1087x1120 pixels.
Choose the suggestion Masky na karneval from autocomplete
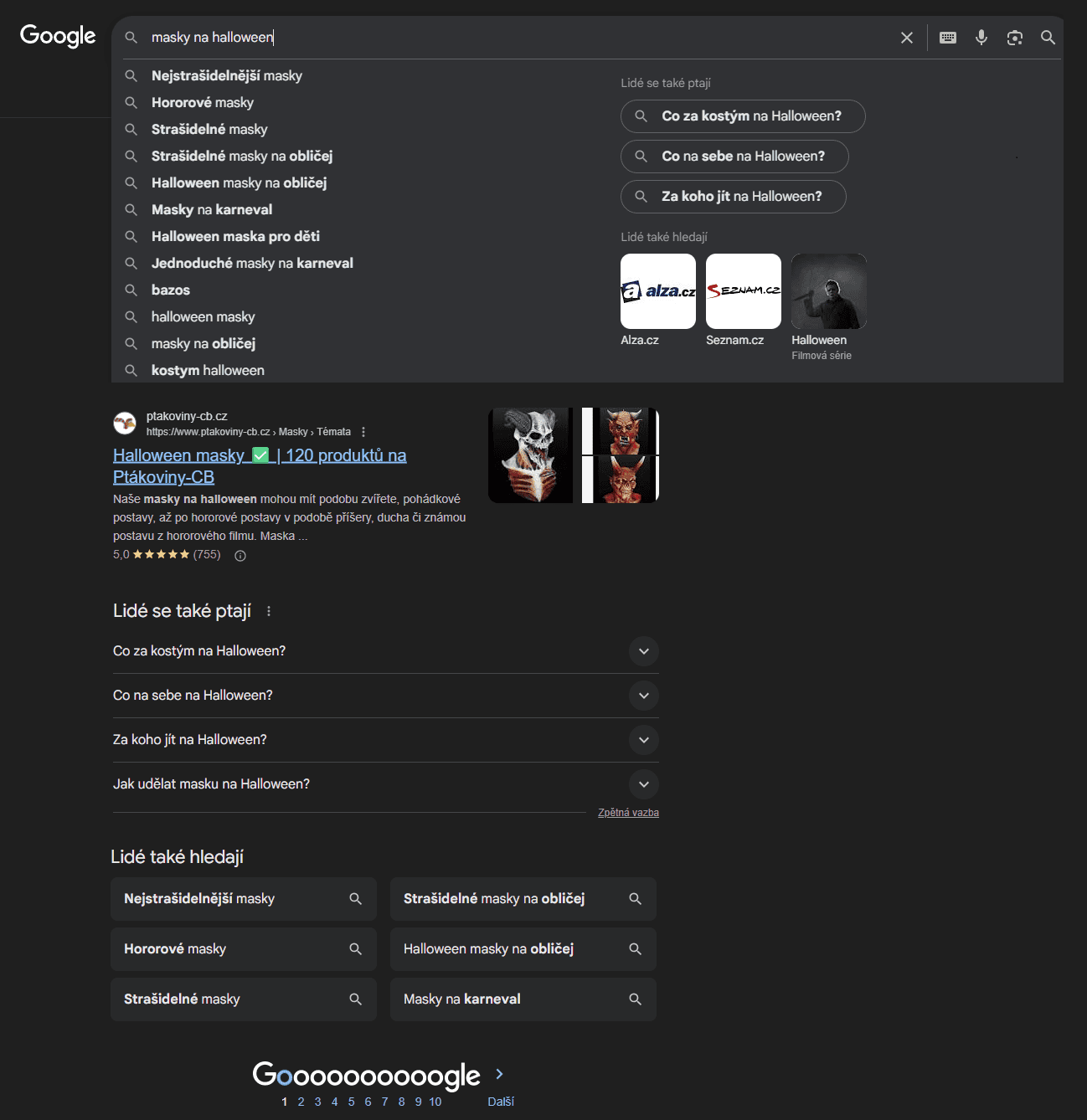pyautogui.click(x=211, y=209)
